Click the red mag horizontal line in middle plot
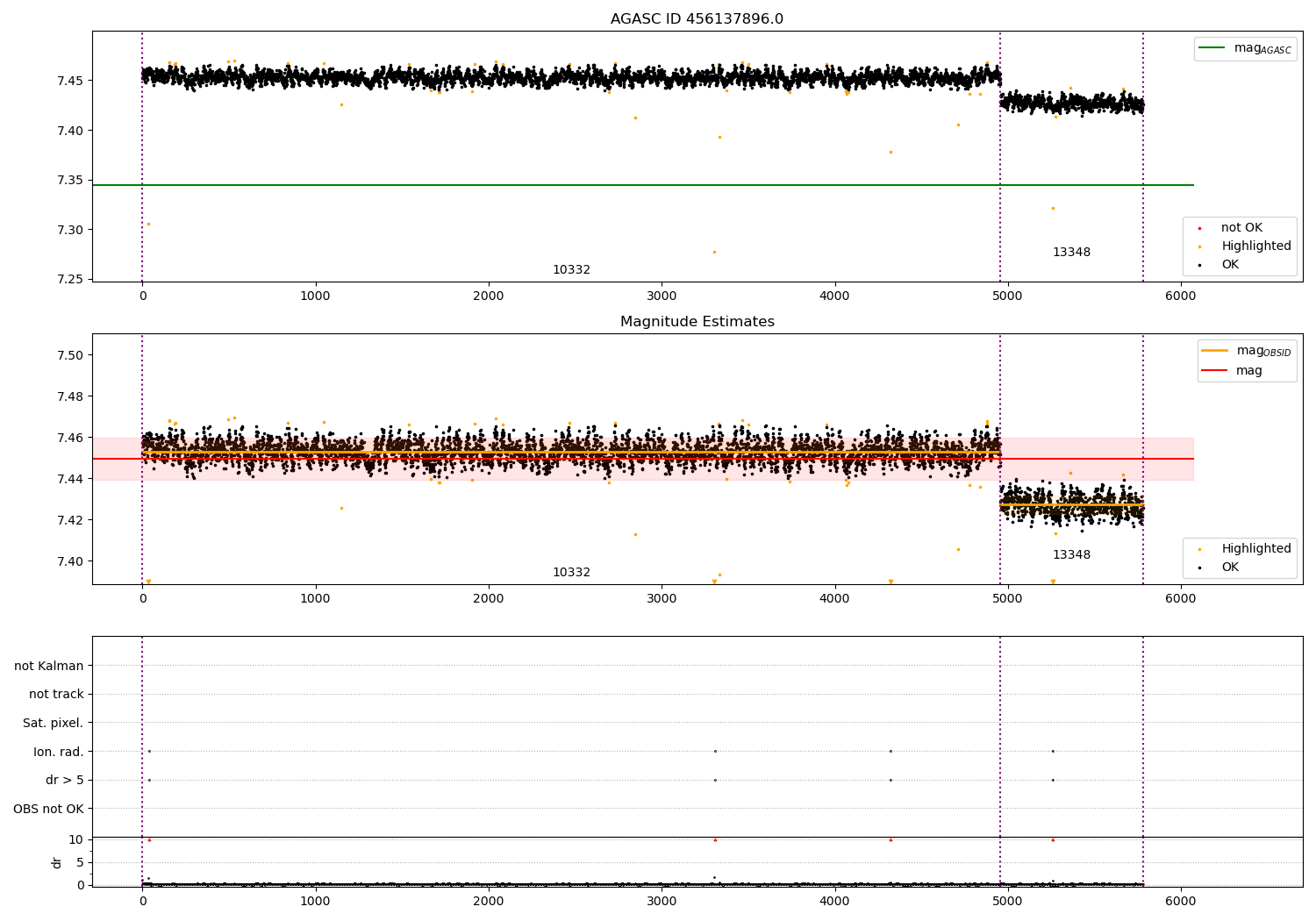 coord(643,459)
